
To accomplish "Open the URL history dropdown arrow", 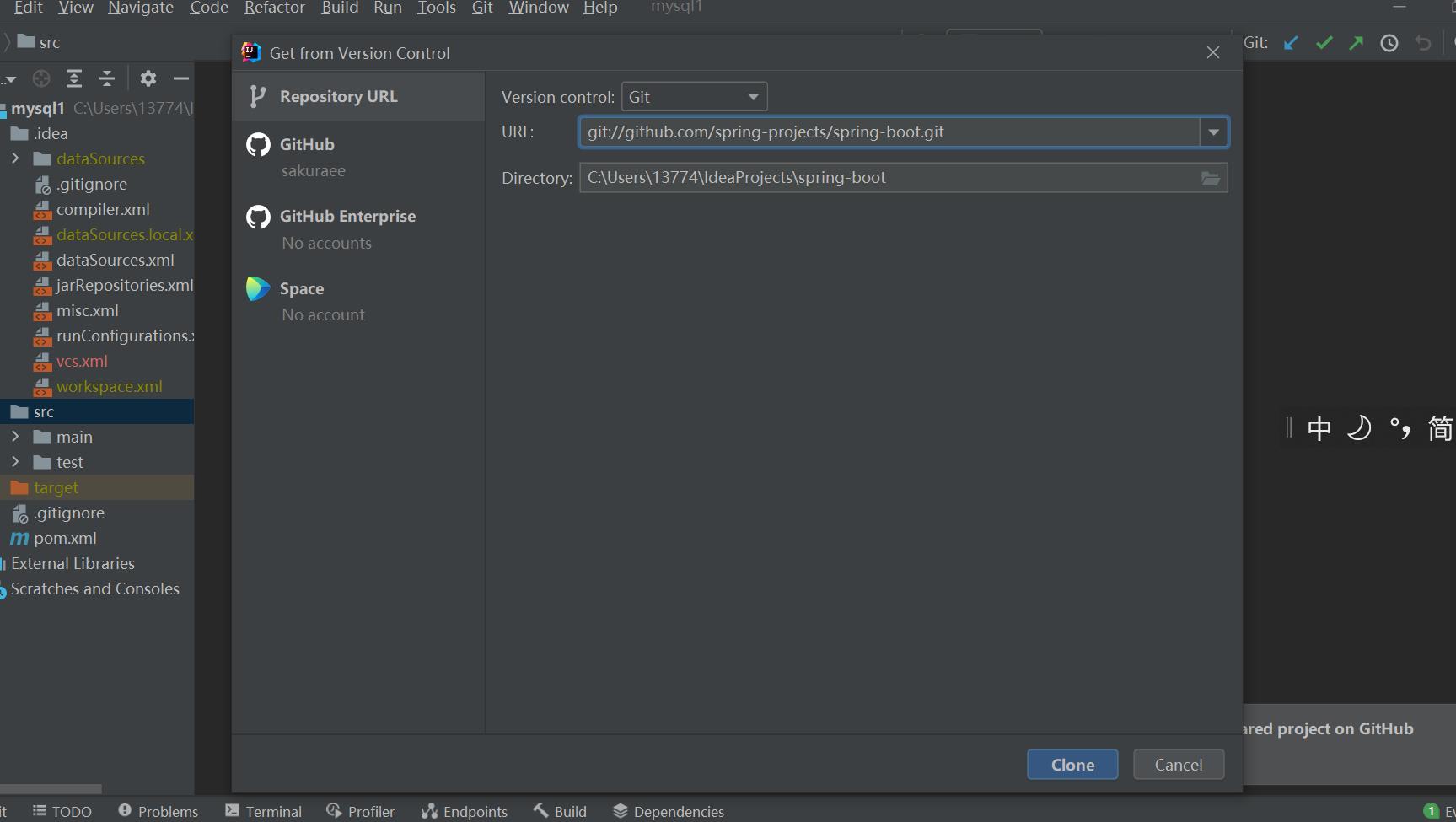I will (x=1214, y=132).
